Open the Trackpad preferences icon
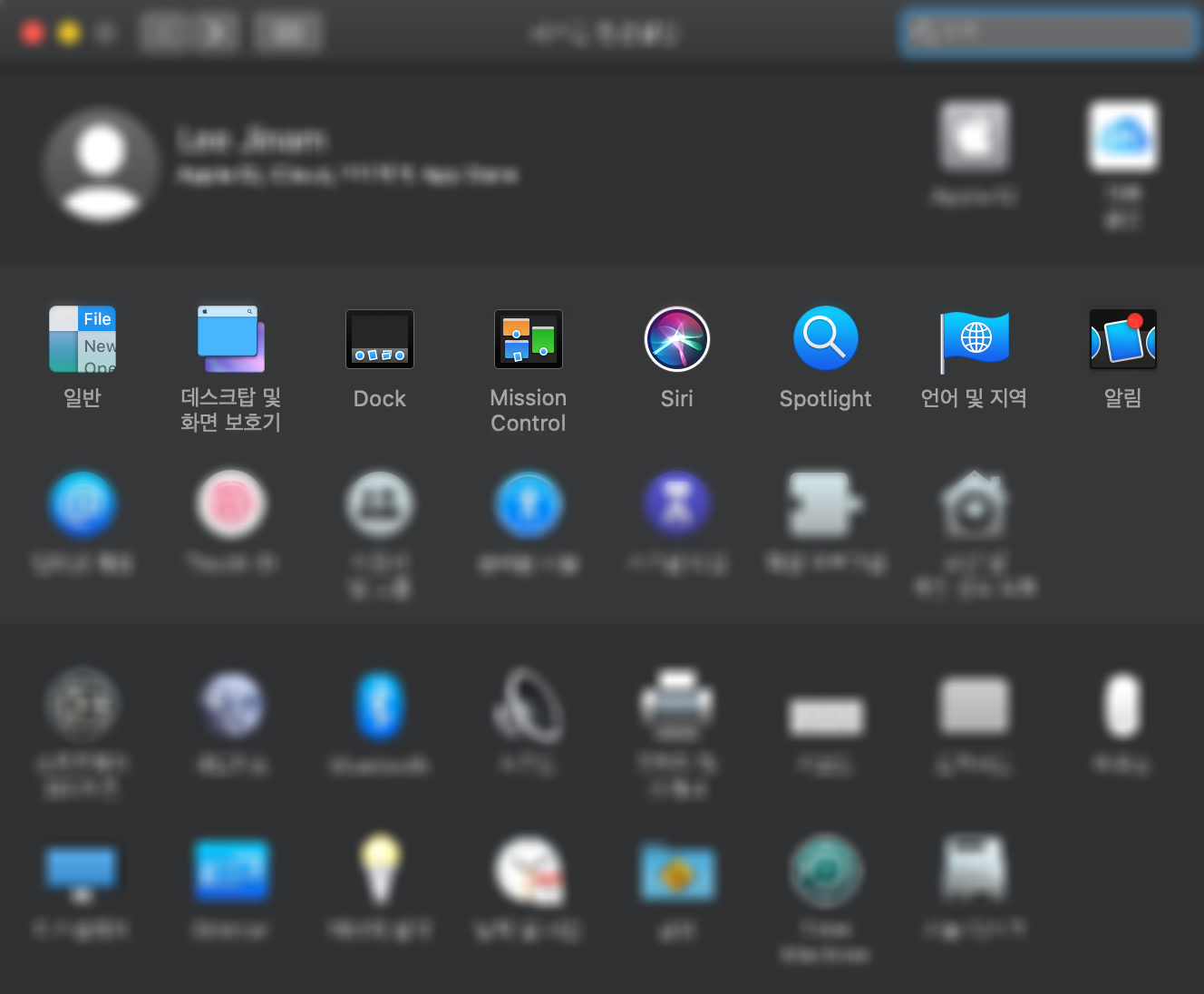Image resolution: width=1204 pixels, height=994 pixels. pyautogui.click(x=975, y=706)
